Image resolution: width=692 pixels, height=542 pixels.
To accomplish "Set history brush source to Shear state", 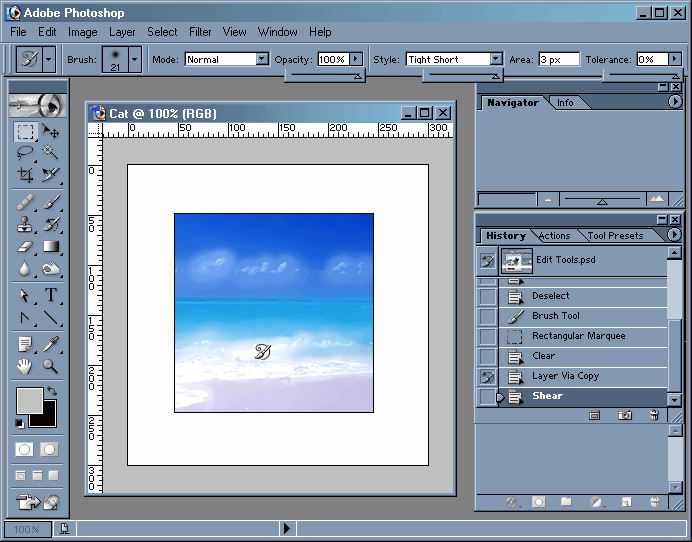I will 488,396.
